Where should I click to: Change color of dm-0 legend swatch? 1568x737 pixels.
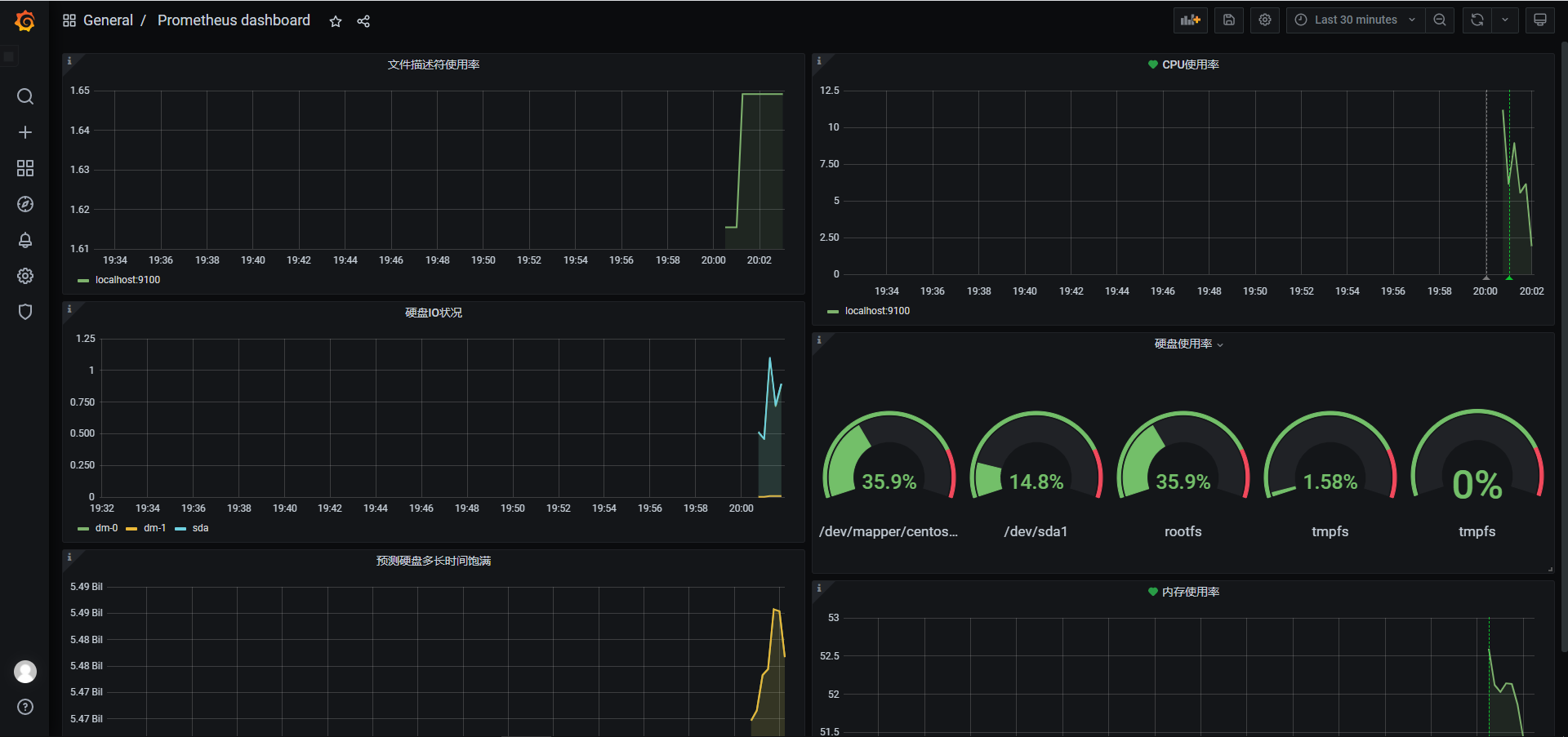tap(82, 529)
